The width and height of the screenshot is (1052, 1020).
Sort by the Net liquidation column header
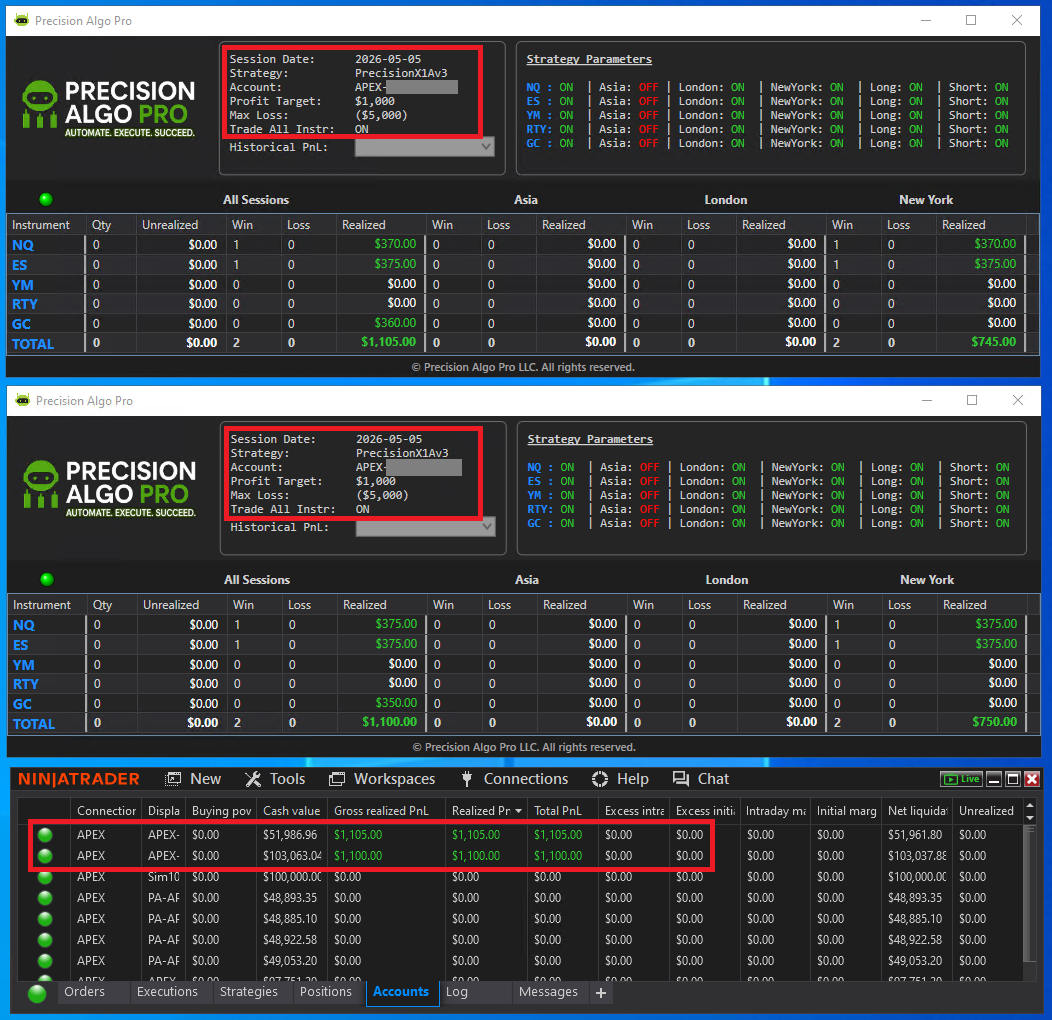918,811
